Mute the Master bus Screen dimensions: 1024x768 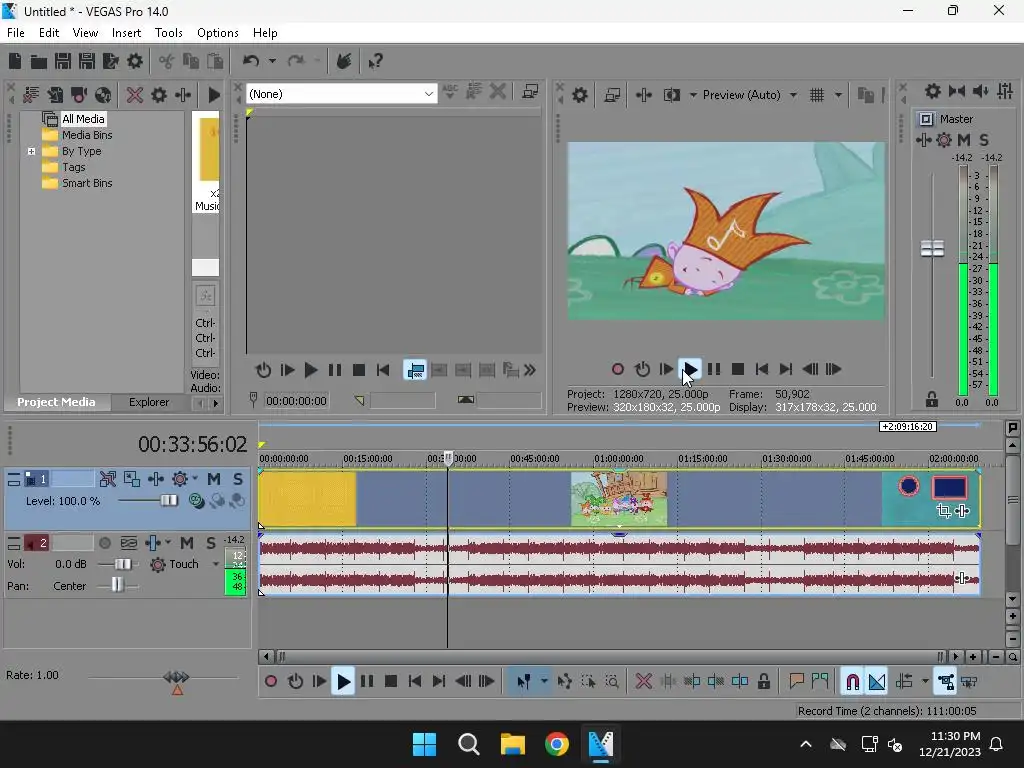(964, 140)
